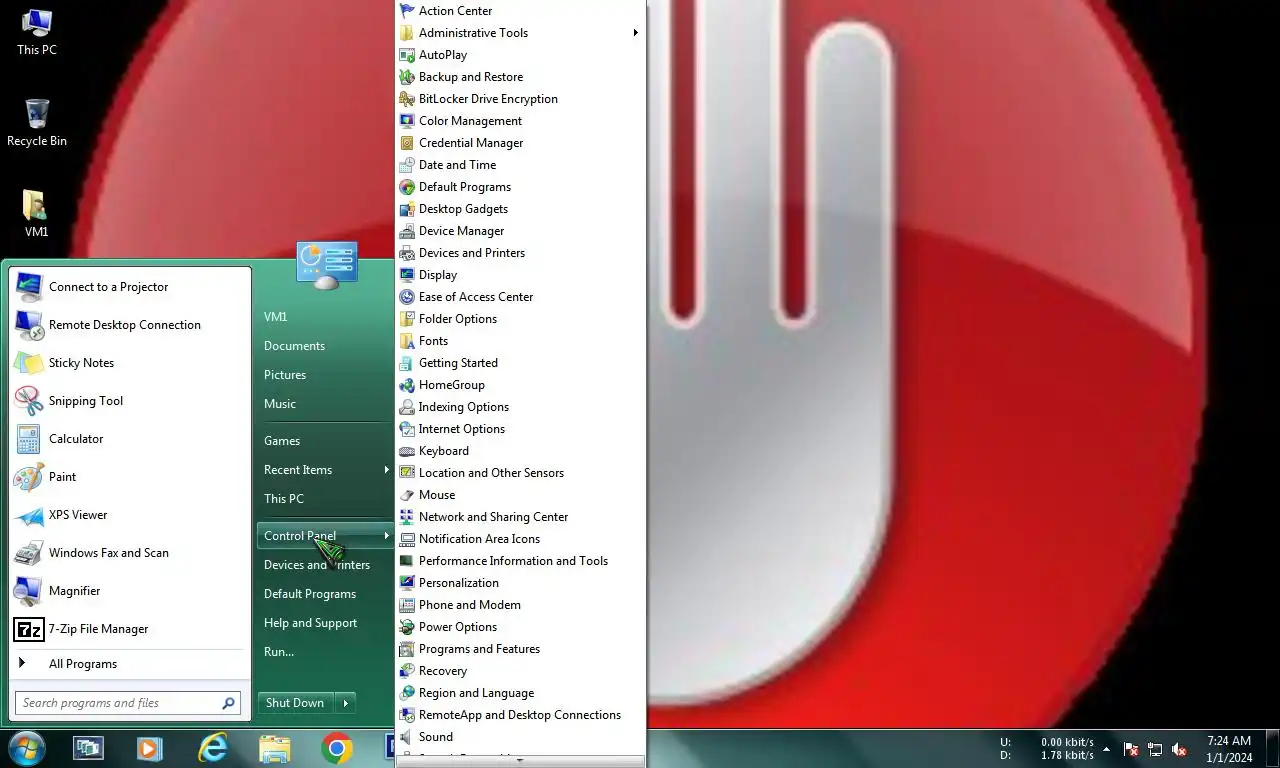Select Date and Time

click(520, 165)
